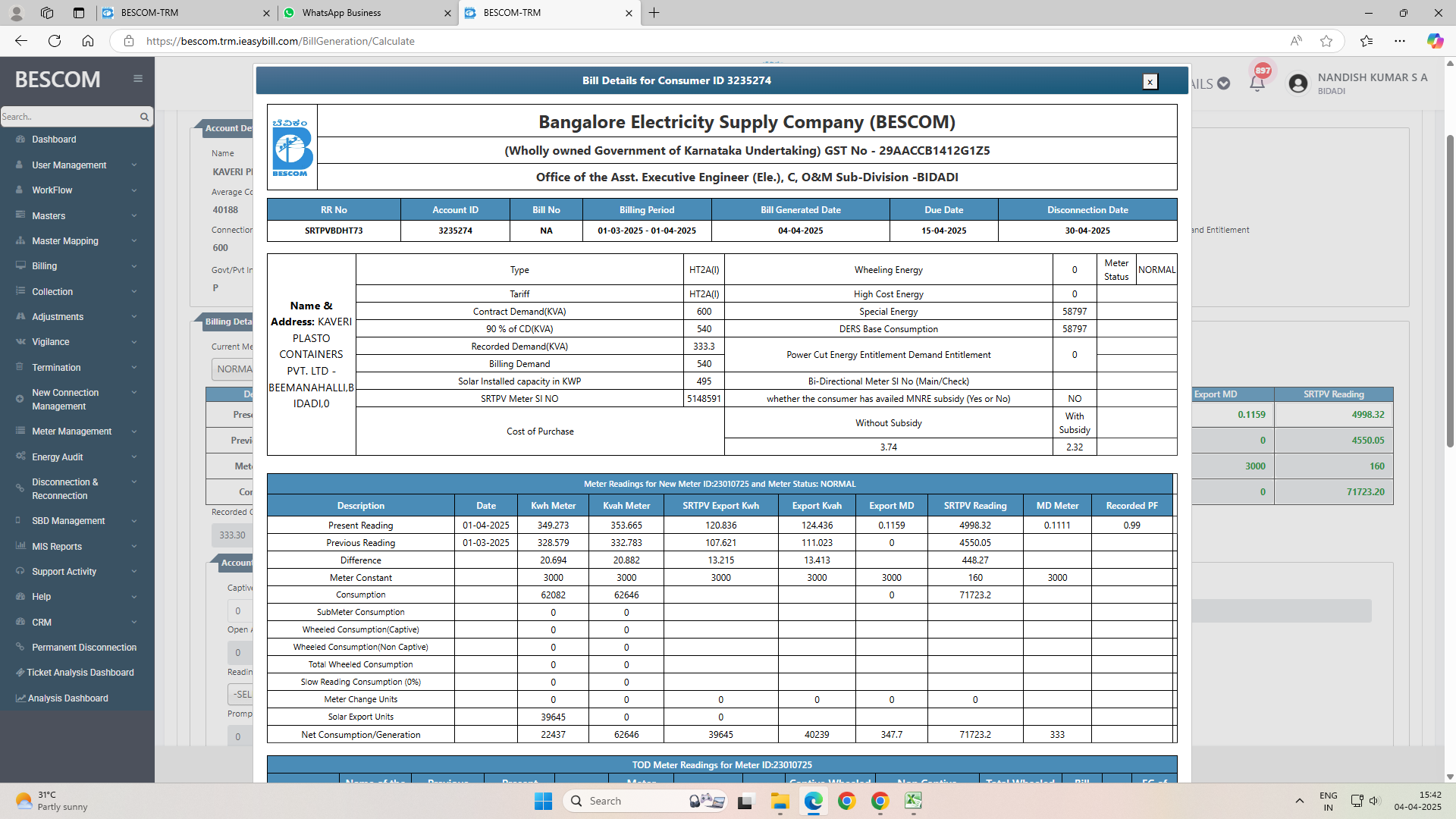Expand the Adjustments menu
This screenshot has width=1456, height=819.
76,317
